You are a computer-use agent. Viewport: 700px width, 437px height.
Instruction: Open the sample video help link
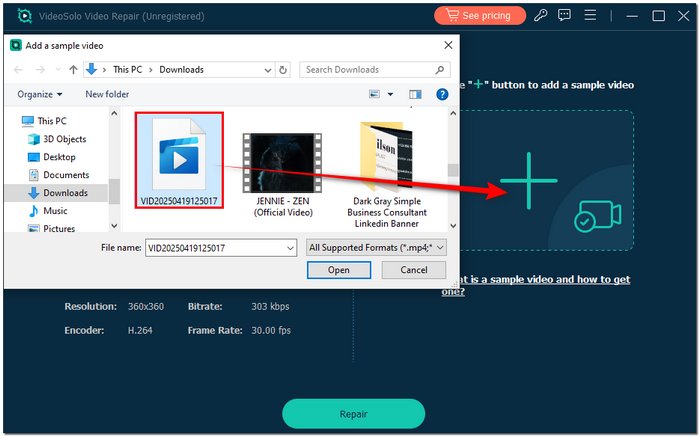coord(536,285)
